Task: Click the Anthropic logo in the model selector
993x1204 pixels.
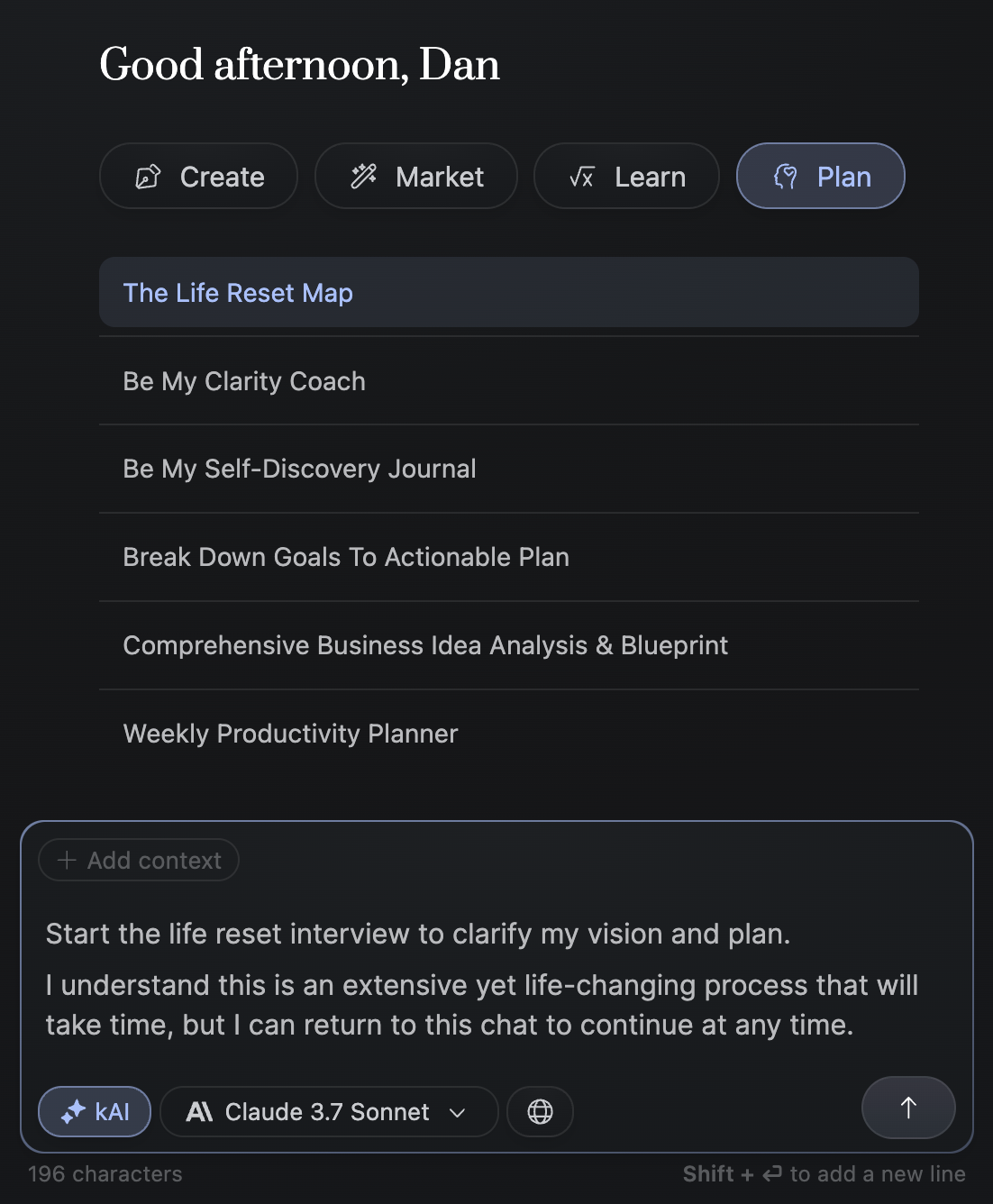Action: (x=199, y=1112)
